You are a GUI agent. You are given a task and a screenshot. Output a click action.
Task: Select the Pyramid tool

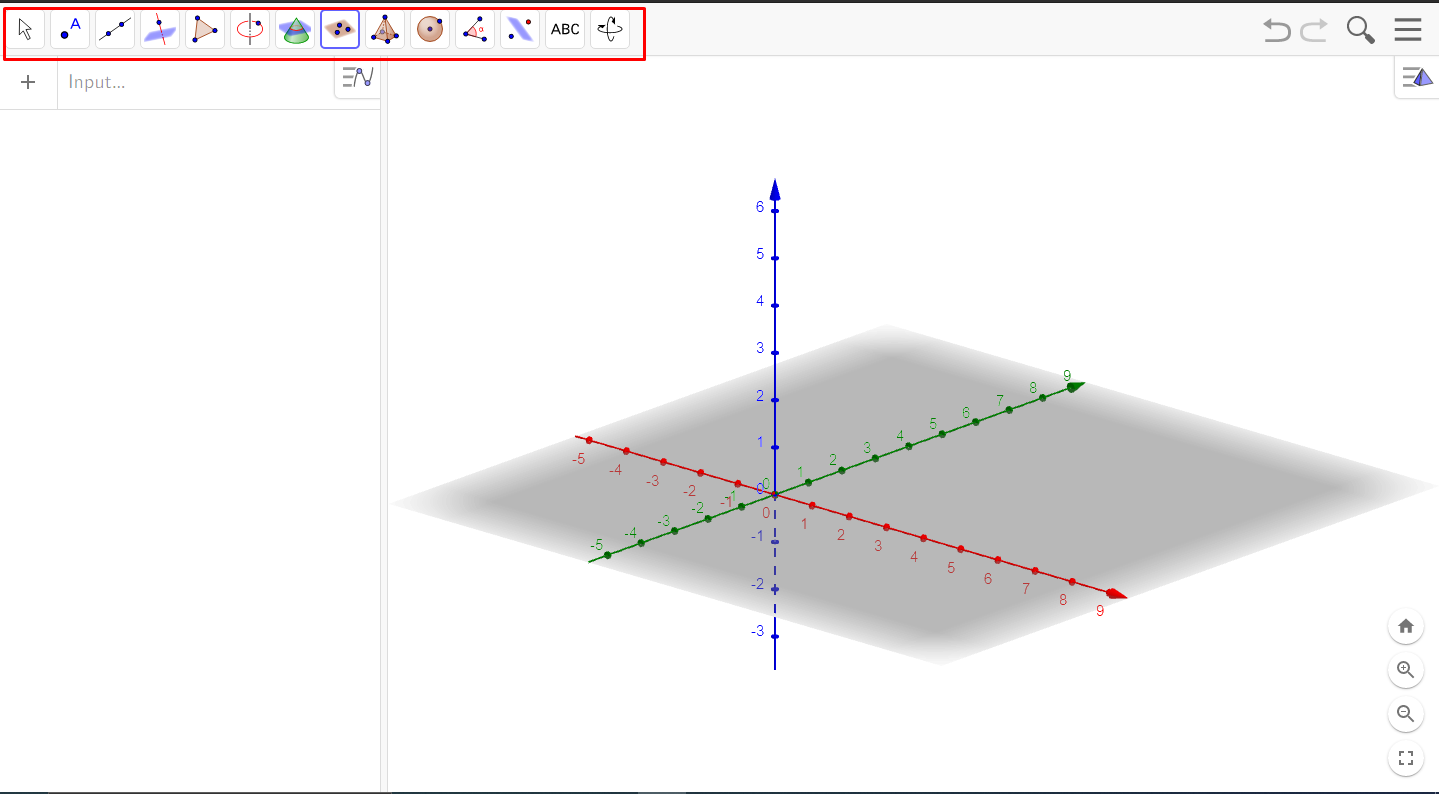[x=384, y=29]
